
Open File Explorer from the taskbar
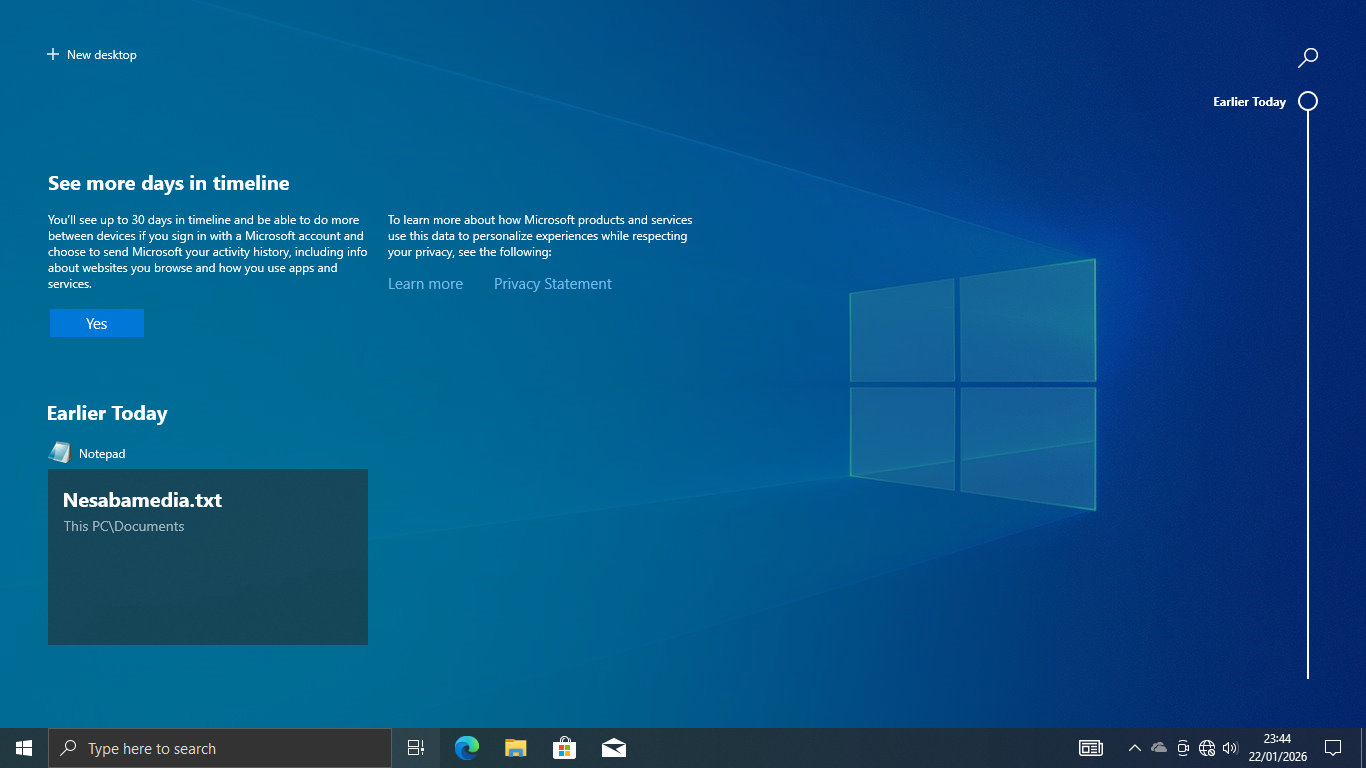click(x=515, y=748)
